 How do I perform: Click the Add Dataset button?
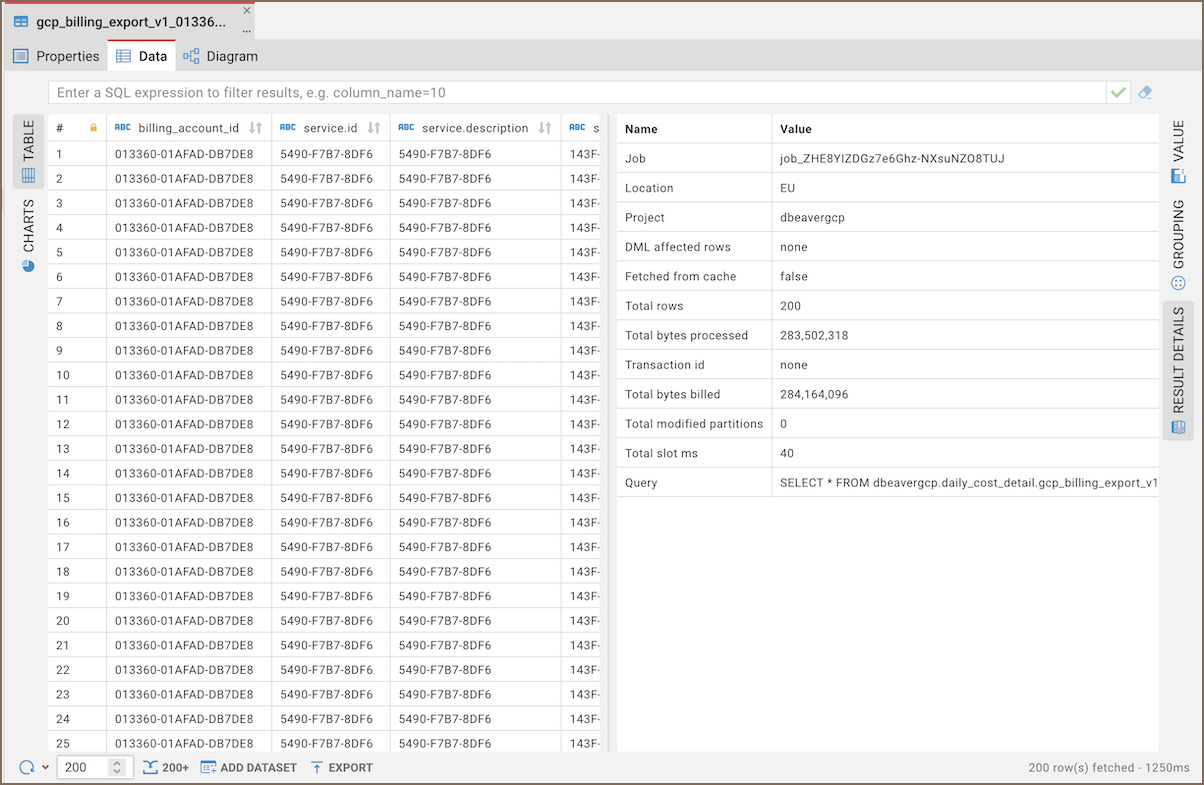coord(249,767)
